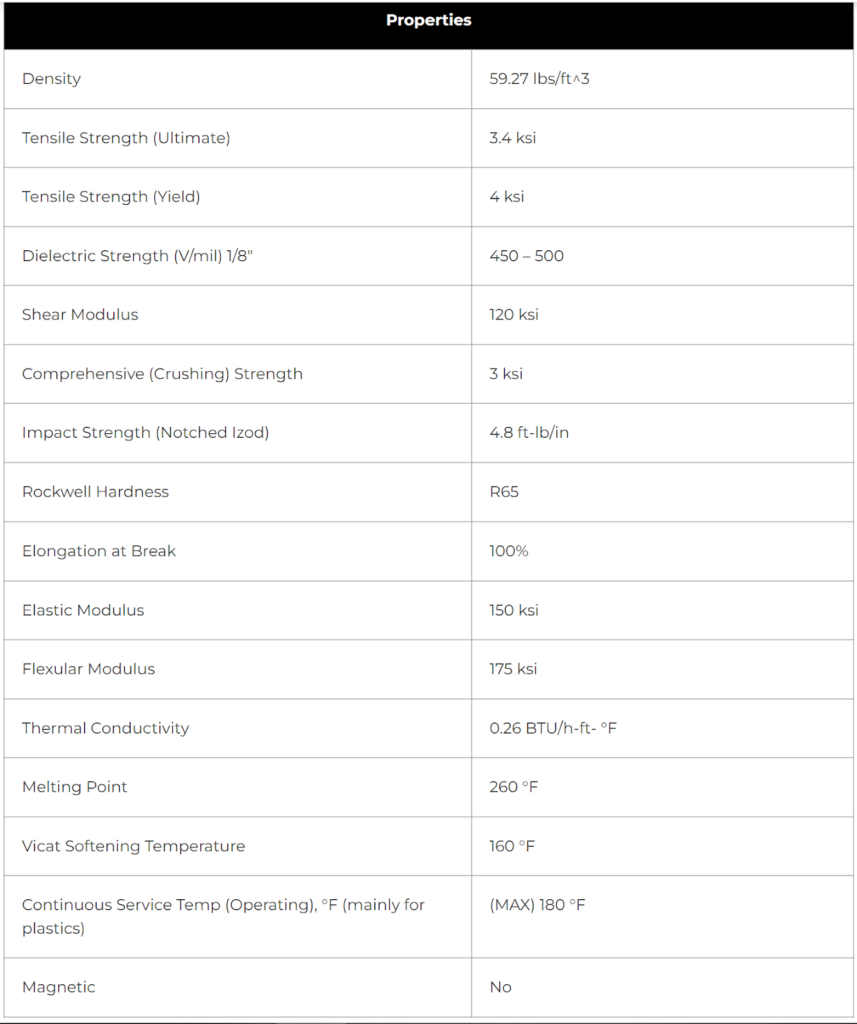Image resolution: width=857 pixels, height=1024 pixels.
Task: Select the Shear Modulus label
Action: click(x=80, y=315)
